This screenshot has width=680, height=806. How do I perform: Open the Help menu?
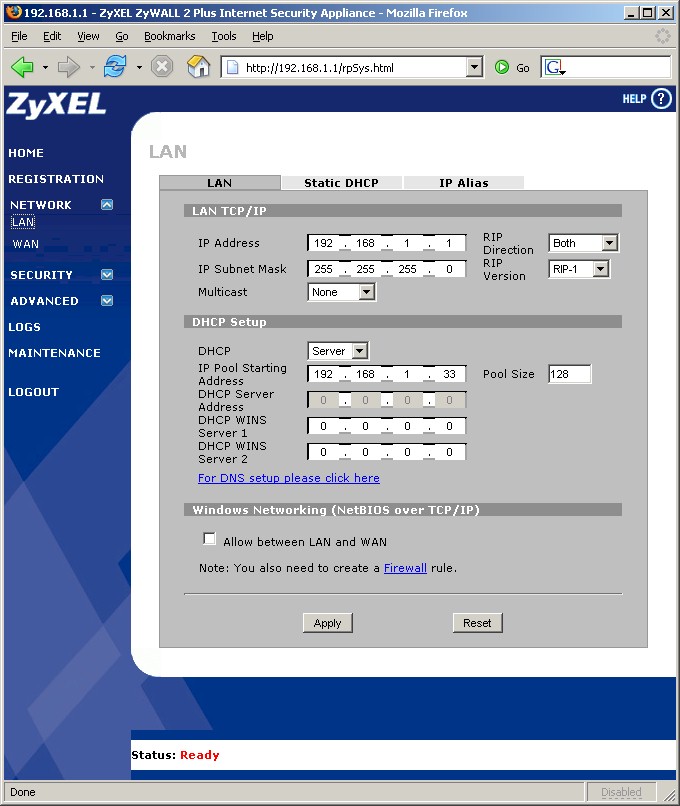pyautogui.click(x=263, y=36)
